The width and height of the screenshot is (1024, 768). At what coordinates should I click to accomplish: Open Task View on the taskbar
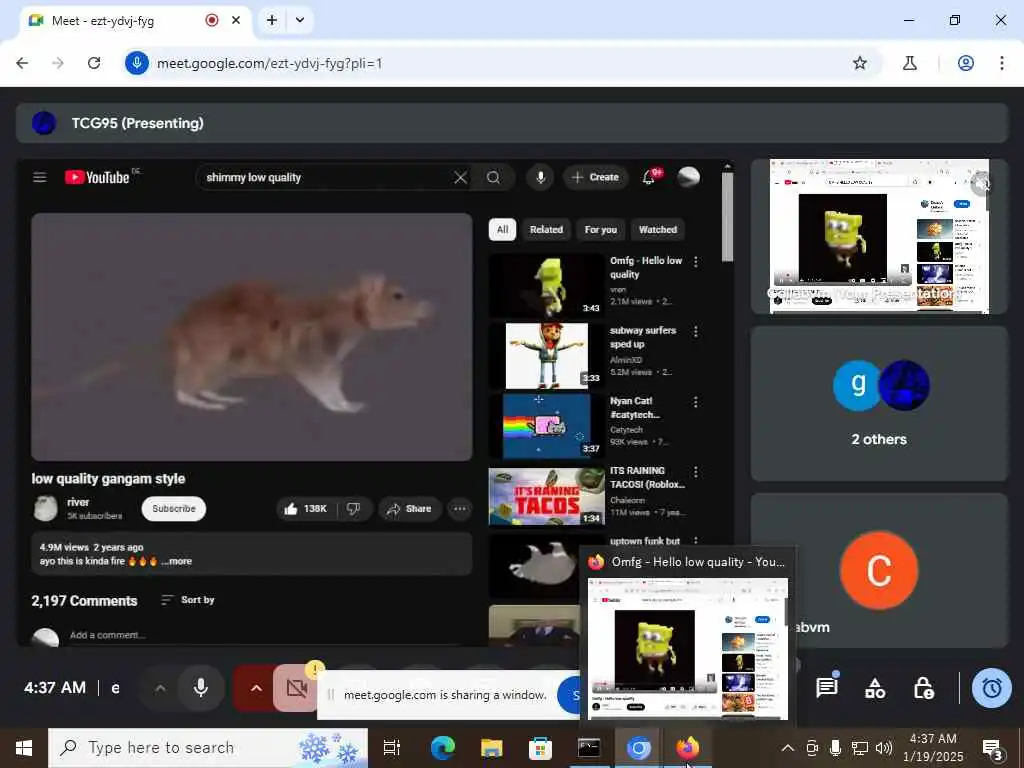point(392,748)
